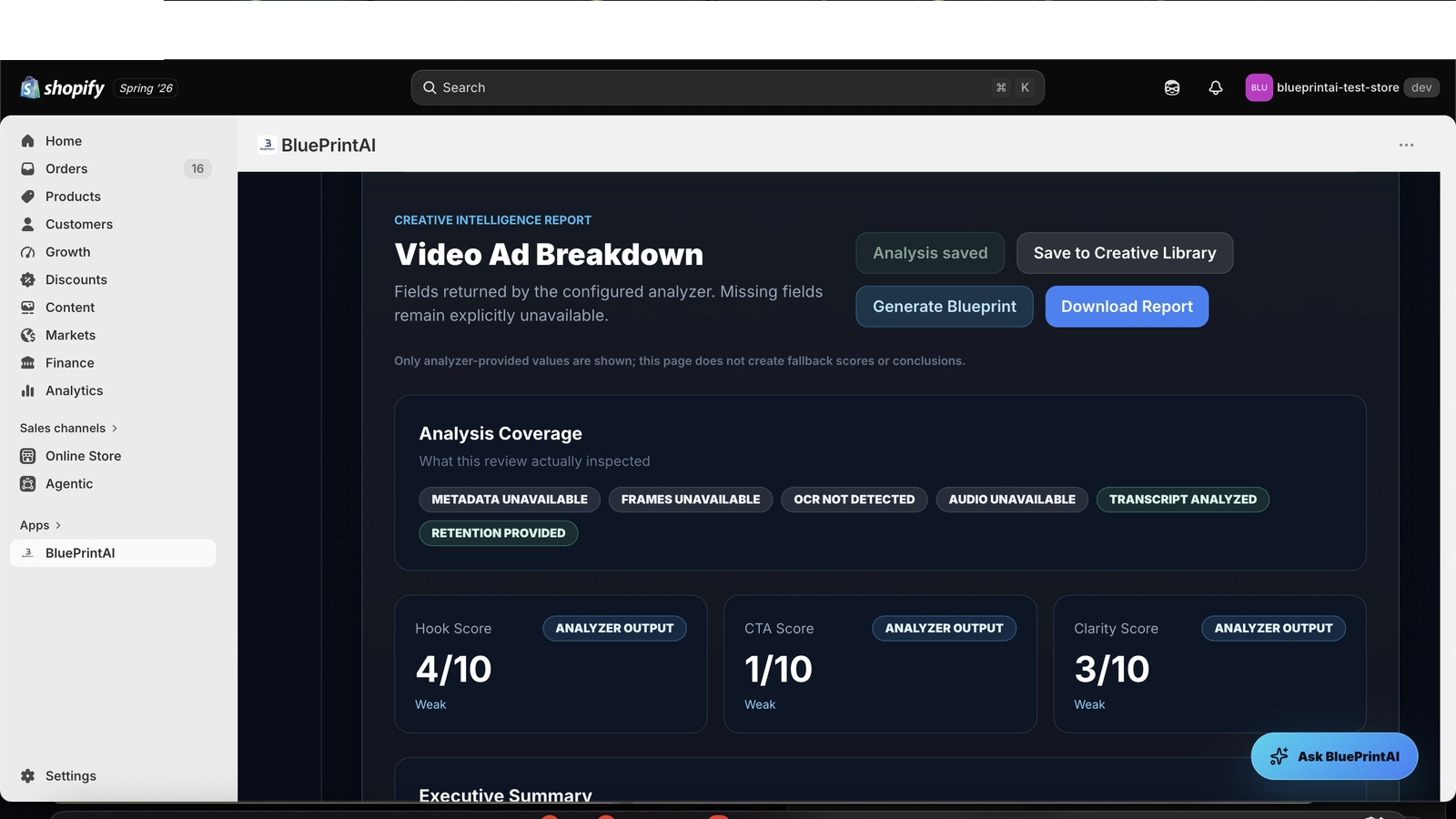Click the Content image icon
This screenshot has height=819, width=1456.
[x=27, y=308]
